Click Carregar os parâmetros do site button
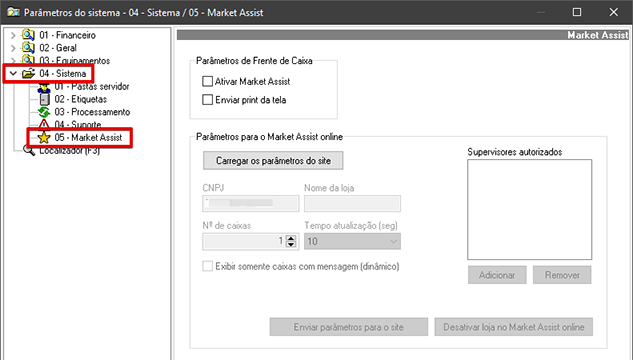The height and width of the screenshot is (360, 633). [273, 161]
